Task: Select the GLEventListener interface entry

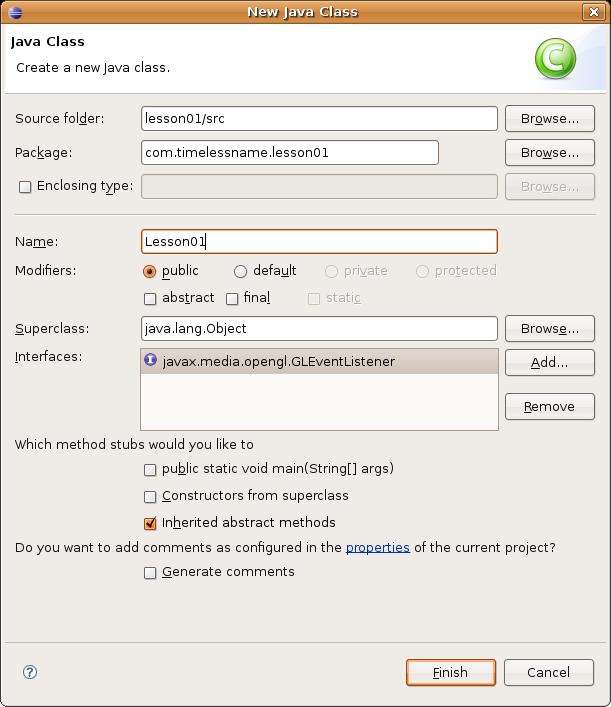Action: click(319, 361)
